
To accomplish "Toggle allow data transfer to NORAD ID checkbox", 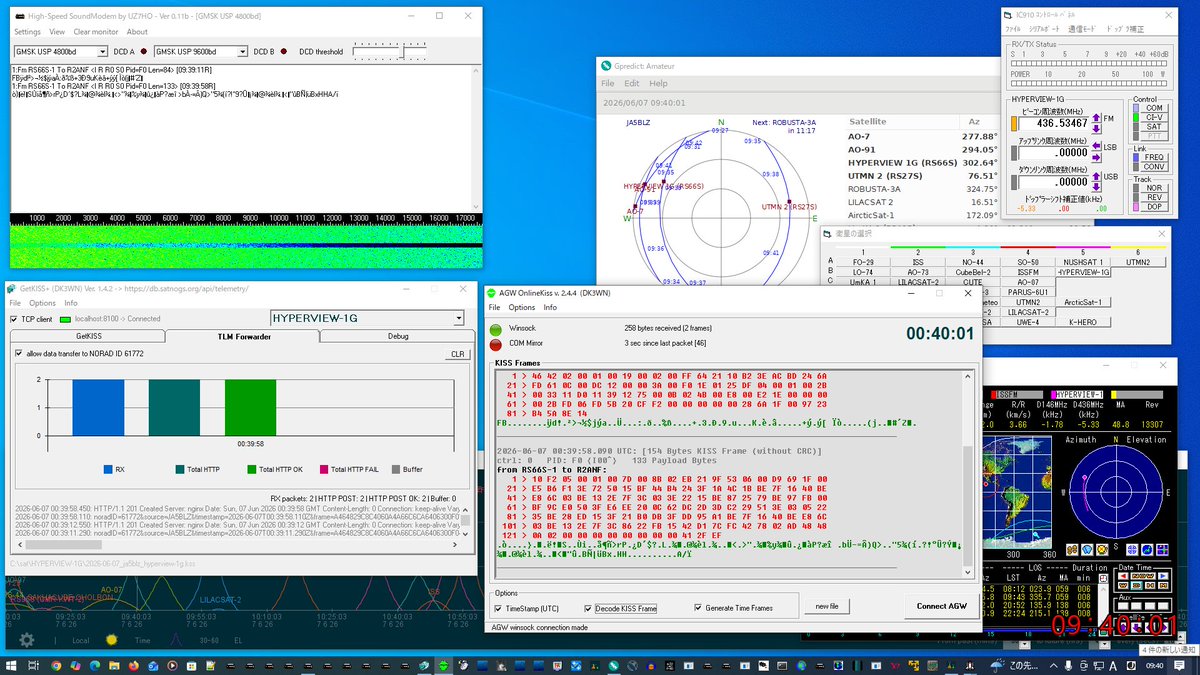I will point(18,353).
